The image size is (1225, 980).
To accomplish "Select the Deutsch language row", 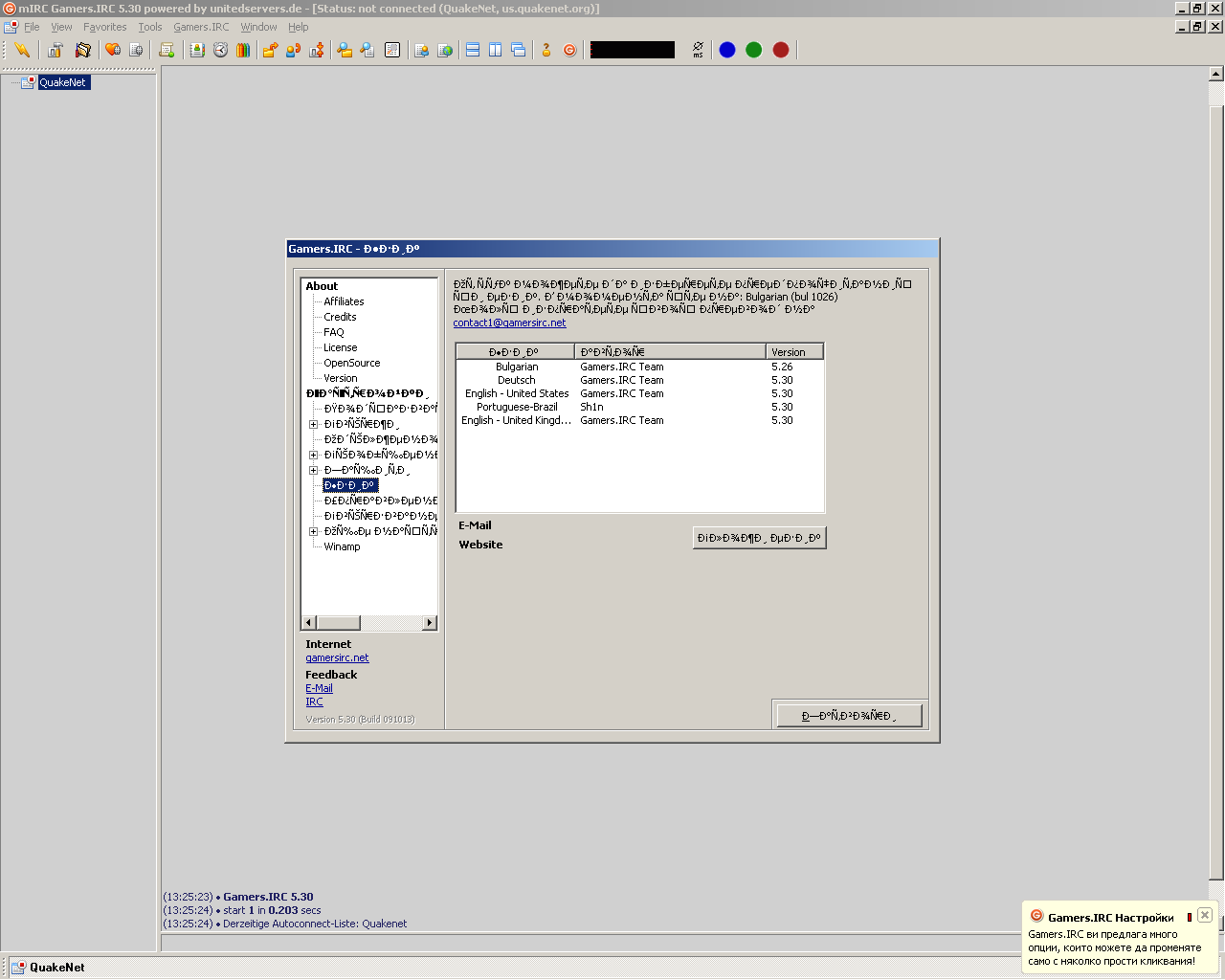I will (639, 380).
